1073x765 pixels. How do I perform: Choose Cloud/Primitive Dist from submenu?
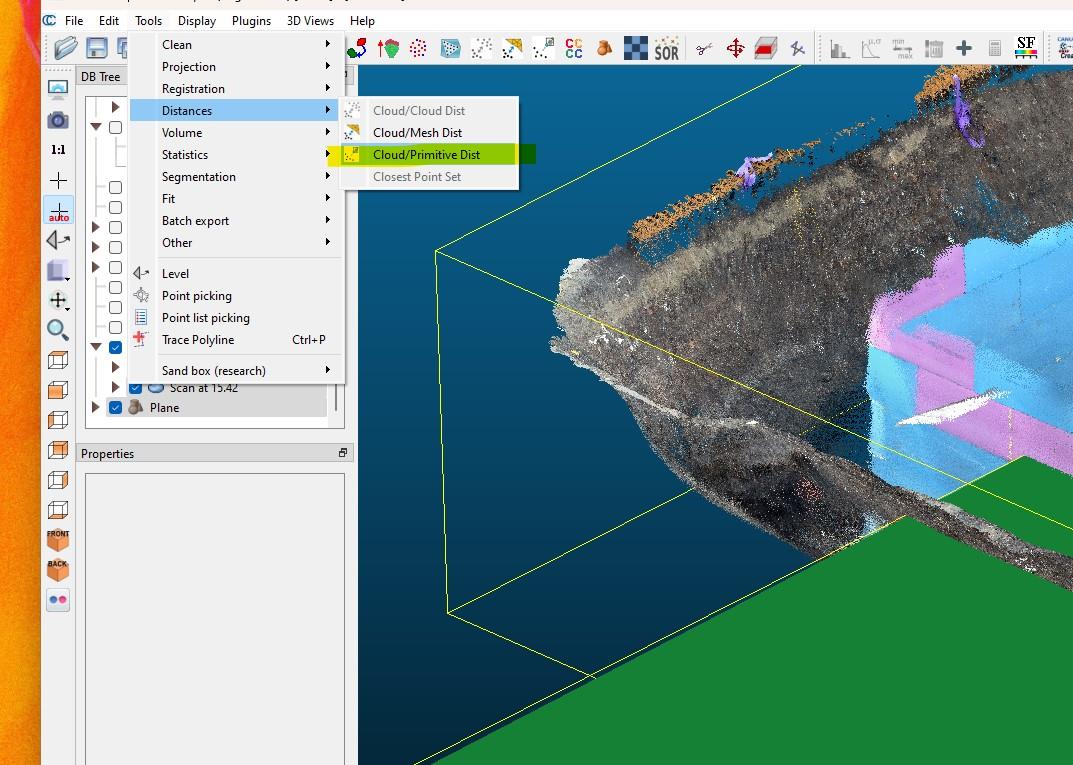point(426,155)
